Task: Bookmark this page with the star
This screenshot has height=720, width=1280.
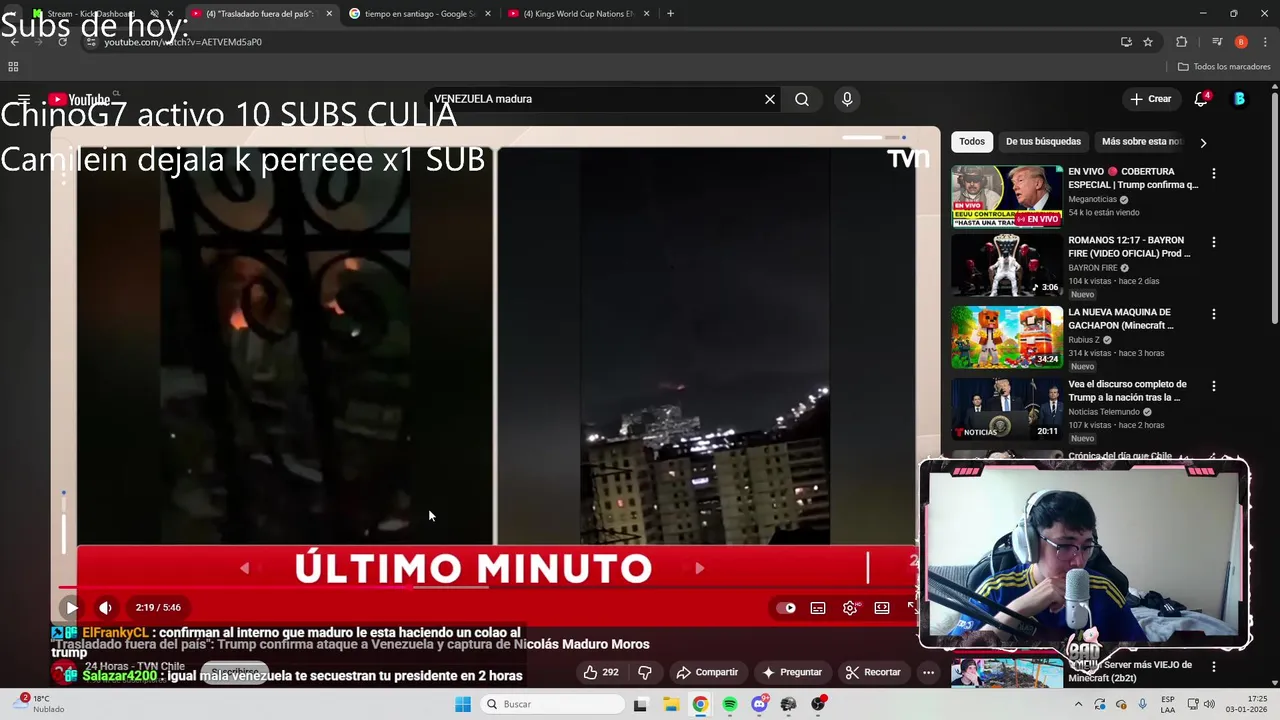Action: pyautogui.click(x=1148, y=42)
